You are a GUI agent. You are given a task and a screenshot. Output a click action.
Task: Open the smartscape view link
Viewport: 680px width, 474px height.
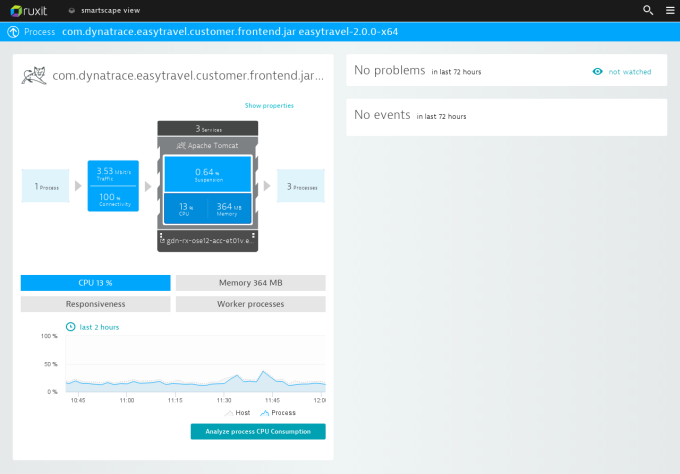(x=110, y=10)
